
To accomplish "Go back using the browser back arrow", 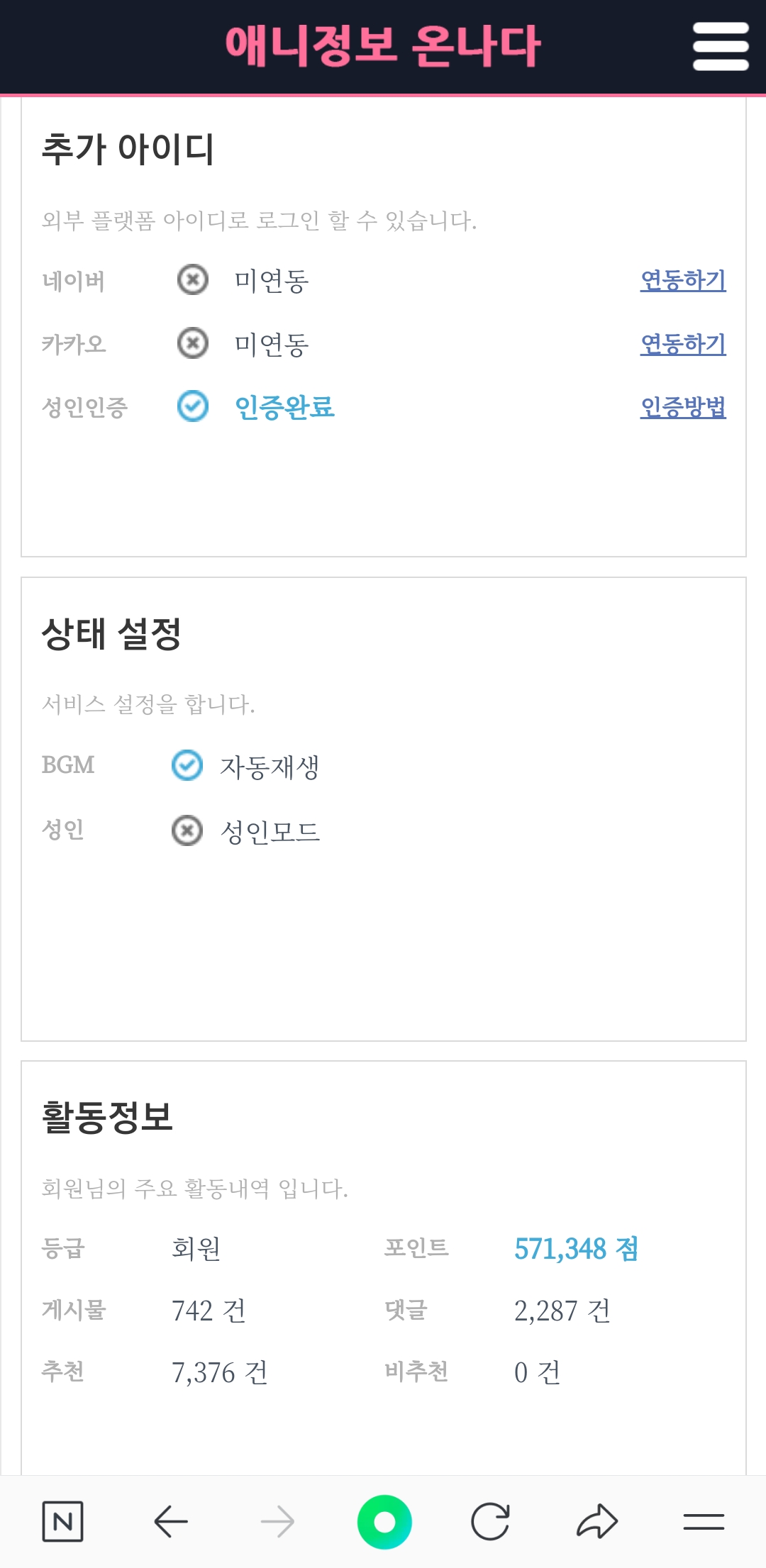I will point(171,1521).
